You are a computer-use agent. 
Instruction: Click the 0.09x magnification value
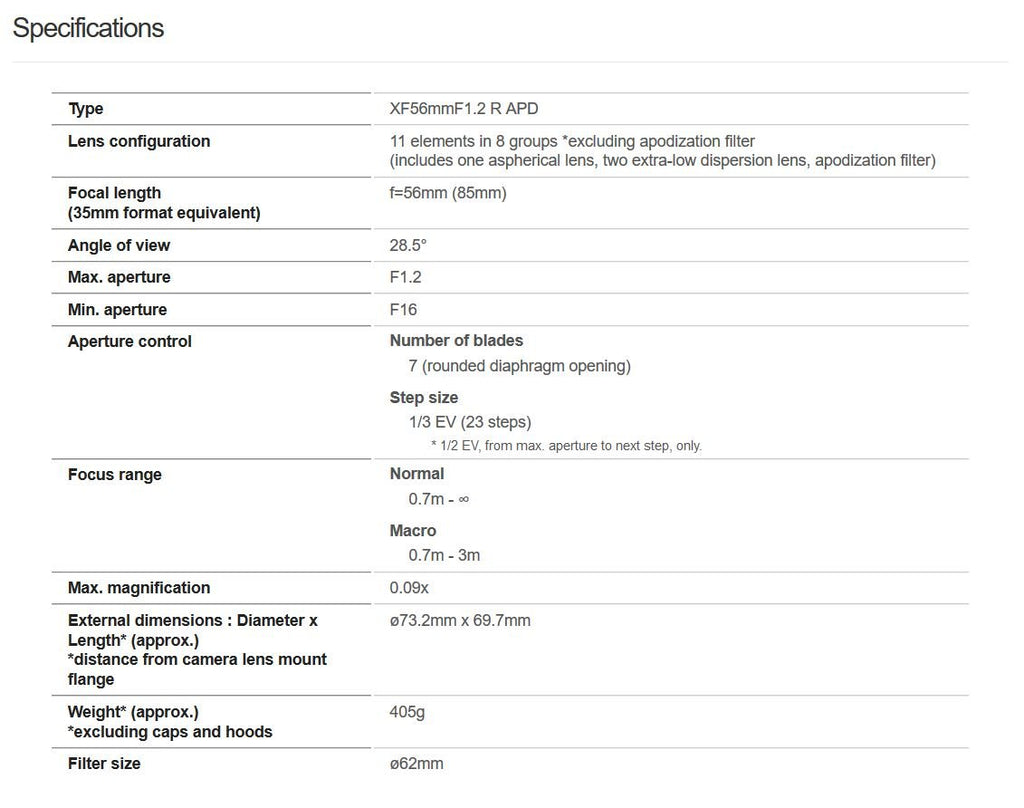click(x=409, y=588)
